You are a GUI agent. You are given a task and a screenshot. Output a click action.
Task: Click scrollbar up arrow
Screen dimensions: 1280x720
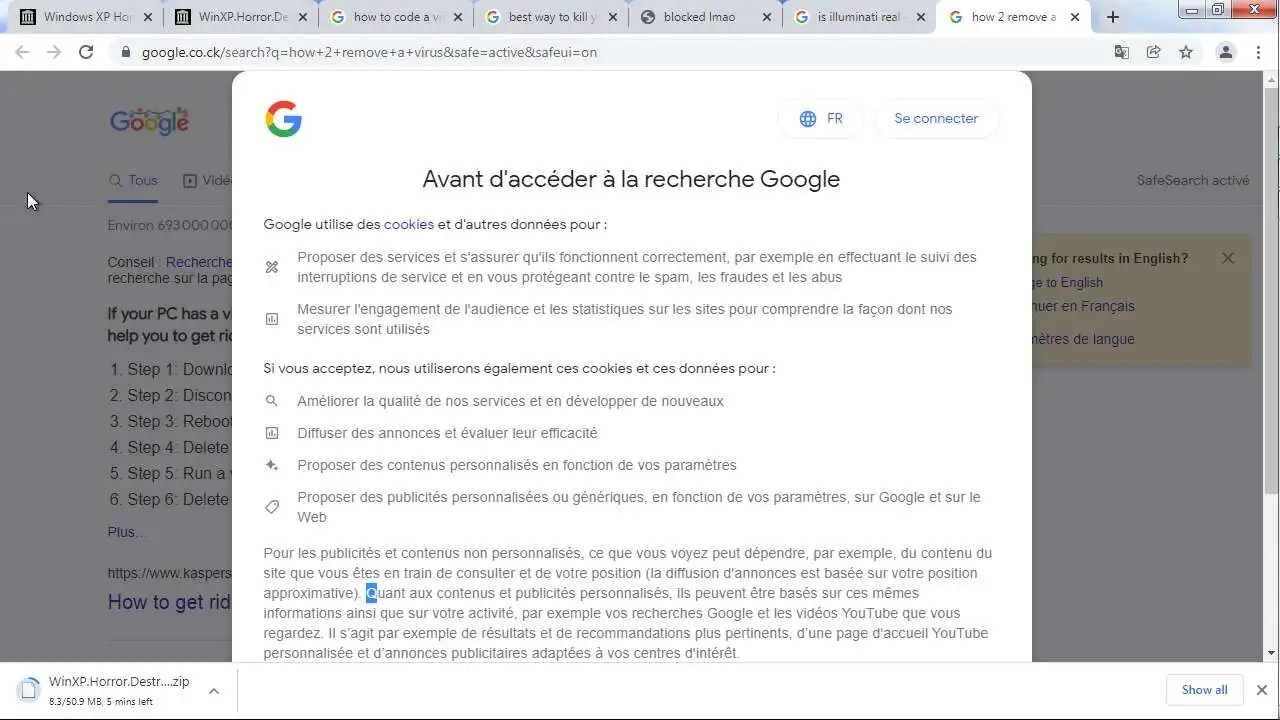click(1271, 78)
